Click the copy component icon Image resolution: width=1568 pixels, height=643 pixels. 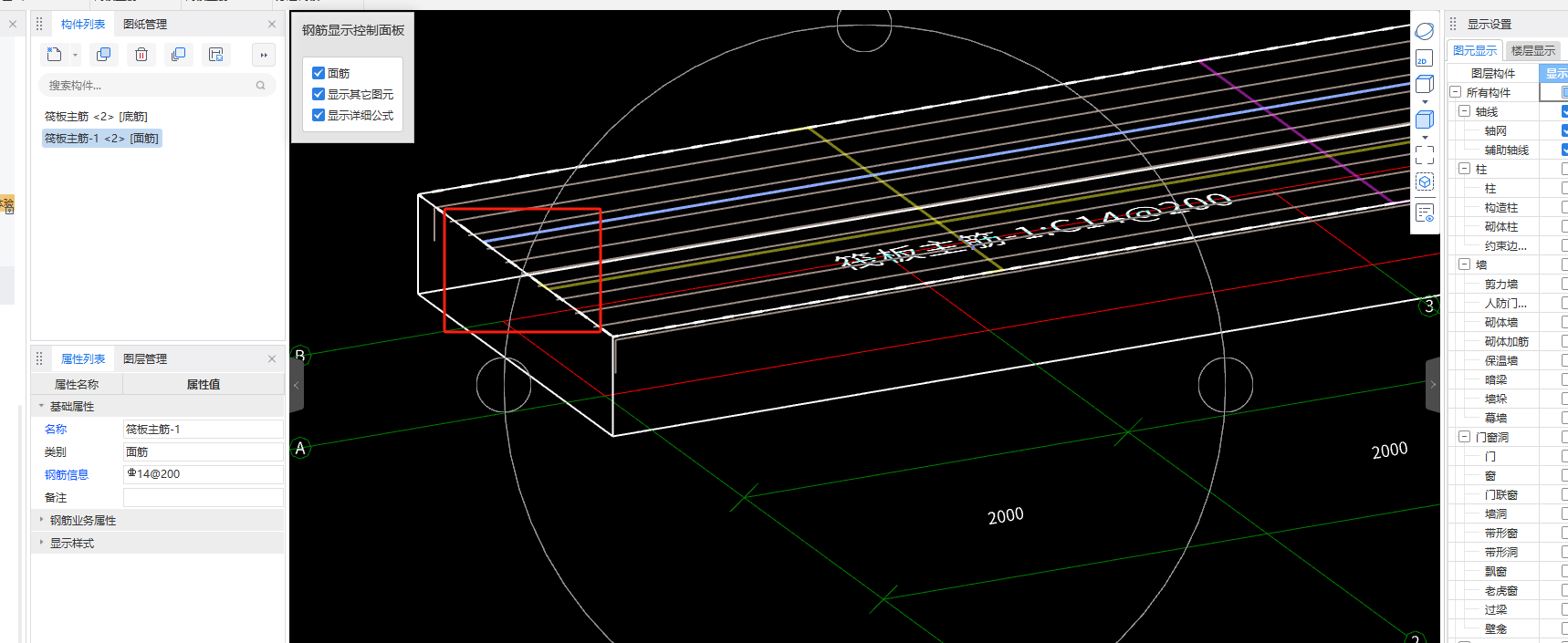point(103,55)
